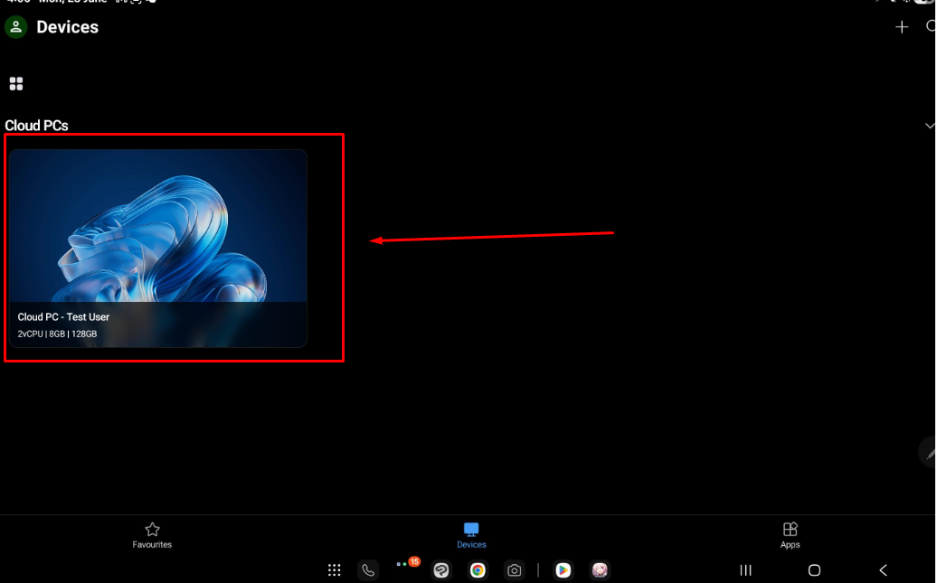Switch to the Devices tab
This screenshot has height=583, width=936.
[x=471, y=535]
